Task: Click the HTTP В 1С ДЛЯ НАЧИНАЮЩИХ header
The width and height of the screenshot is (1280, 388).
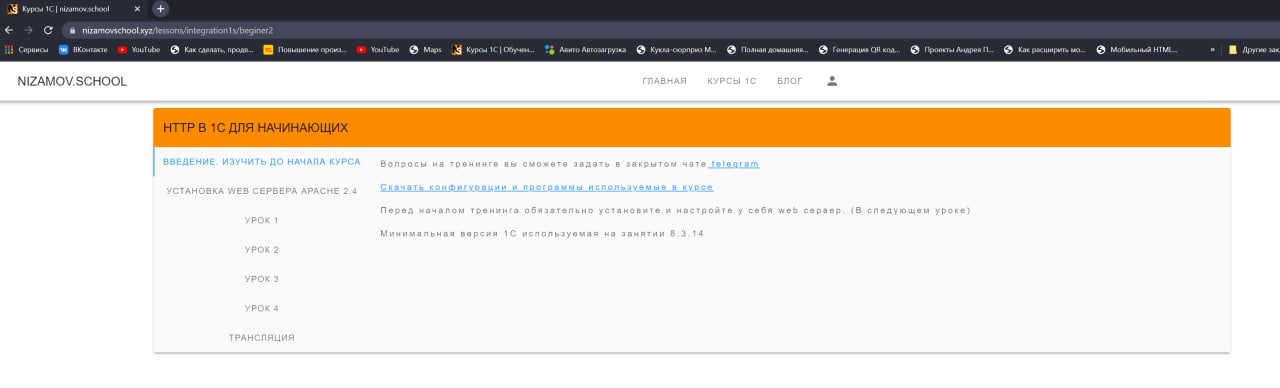Action: [692, 128]
